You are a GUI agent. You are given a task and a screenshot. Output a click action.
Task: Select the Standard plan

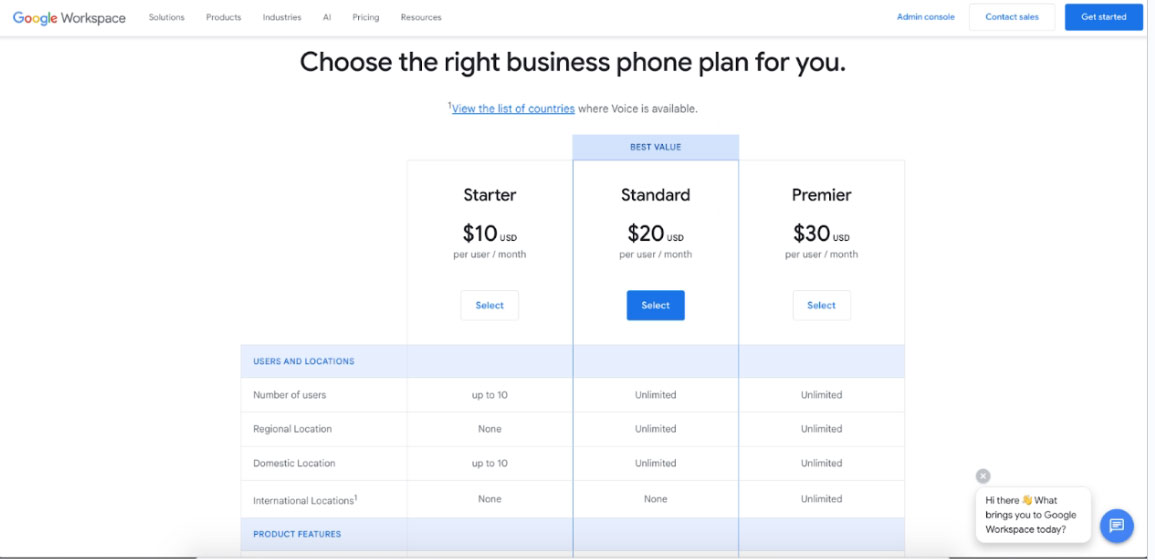coord(656,305)
